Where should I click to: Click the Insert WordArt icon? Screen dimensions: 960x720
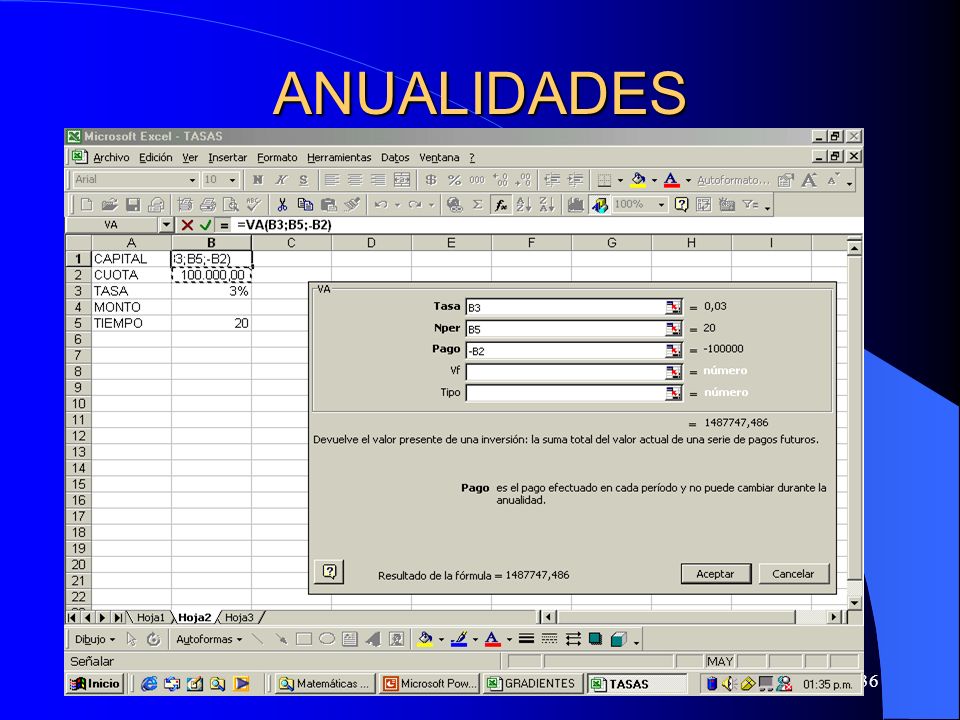(x=373, y=639)
